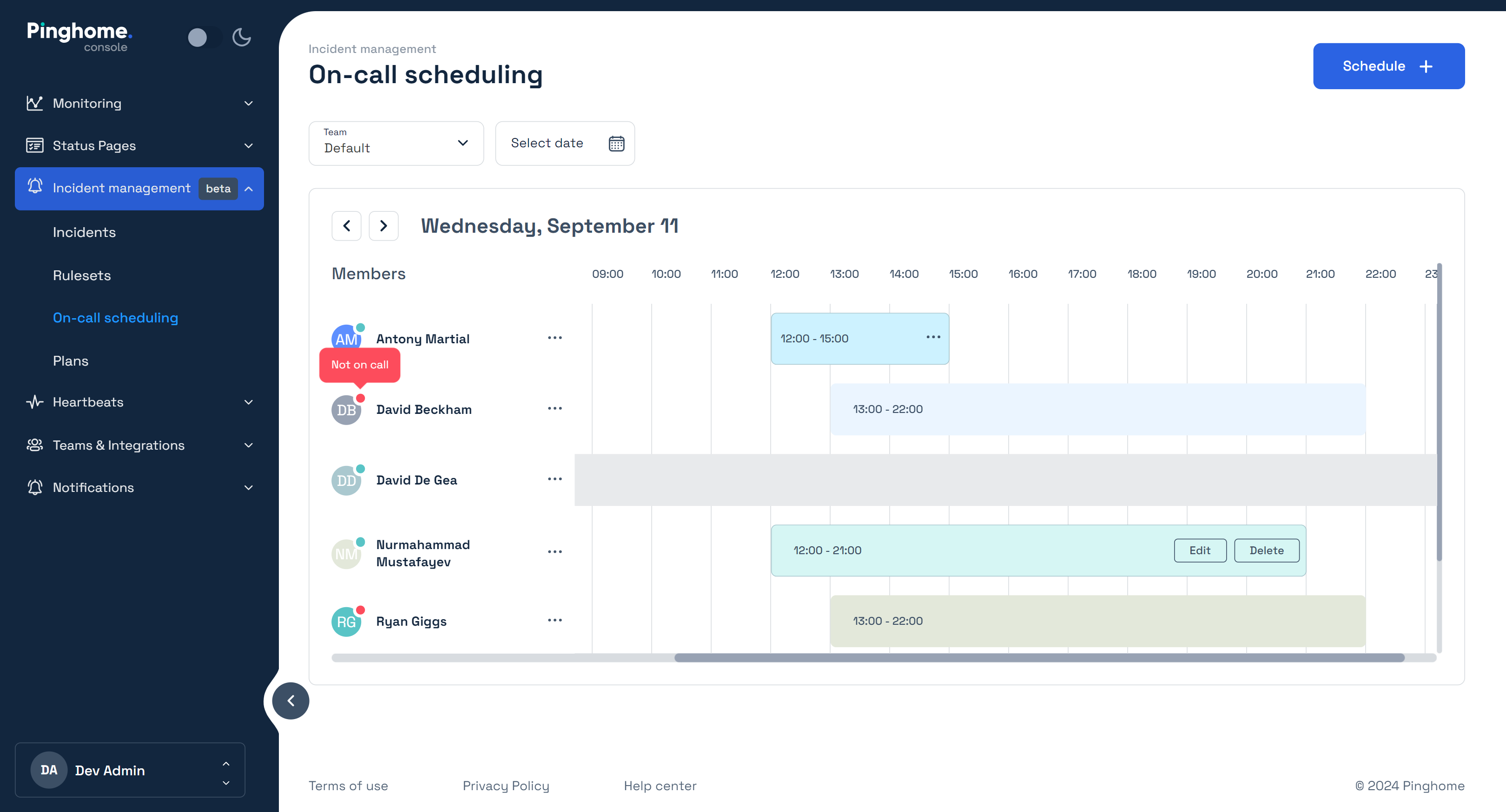Viewport: 1506px width, 812px height.
Task: Click the previous day arrow
Action: click(x=346, y=225)
